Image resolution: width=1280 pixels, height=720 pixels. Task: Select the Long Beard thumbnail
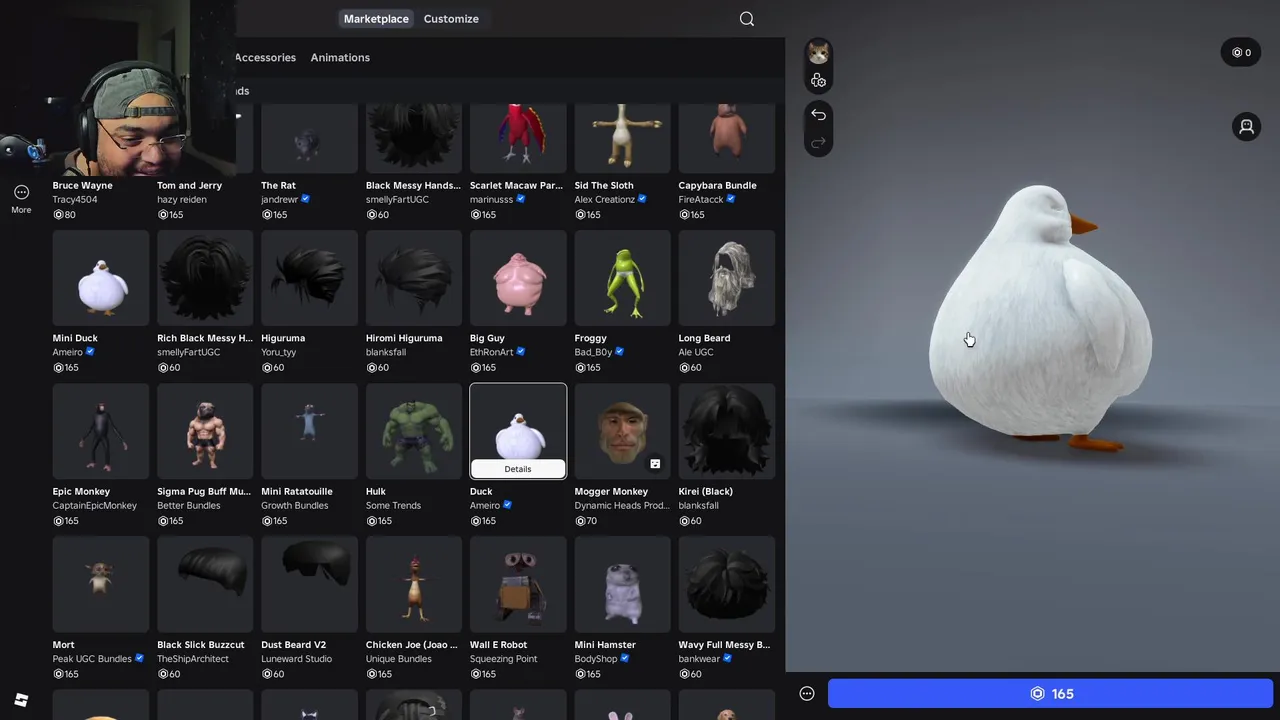tap(727, 279)
